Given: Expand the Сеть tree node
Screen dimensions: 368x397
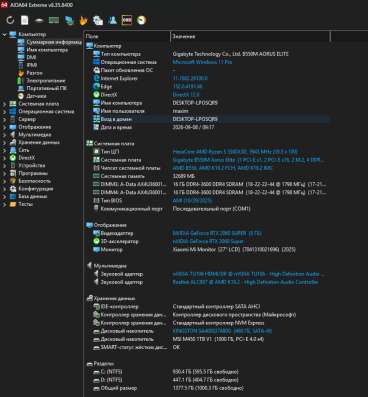Looking at the screenshot, I should coord(4,150).
